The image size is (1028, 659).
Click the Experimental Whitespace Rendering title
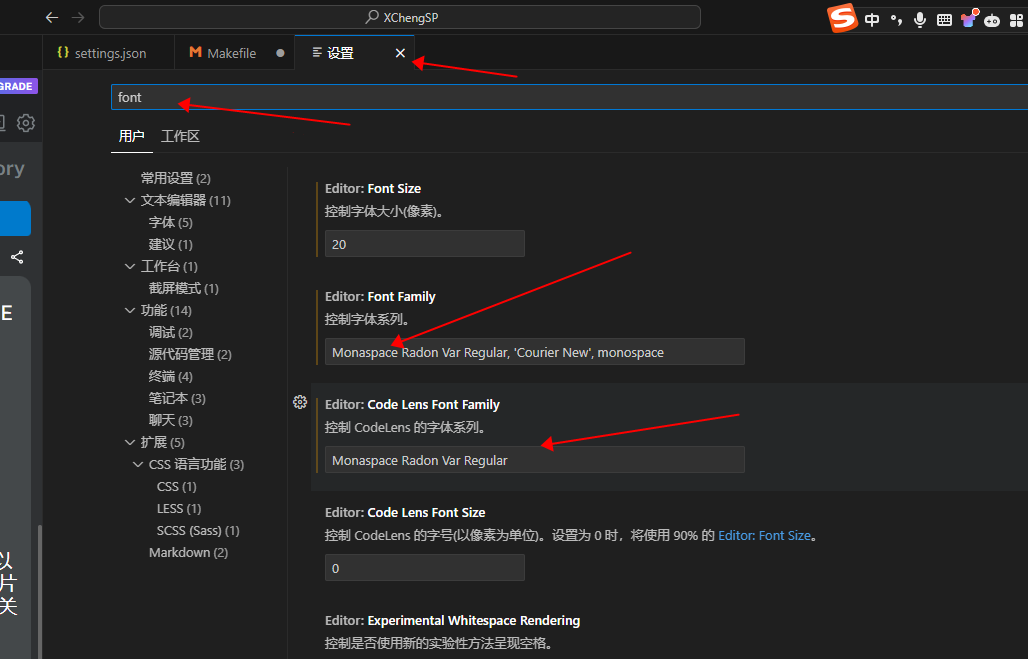(452, 620)
